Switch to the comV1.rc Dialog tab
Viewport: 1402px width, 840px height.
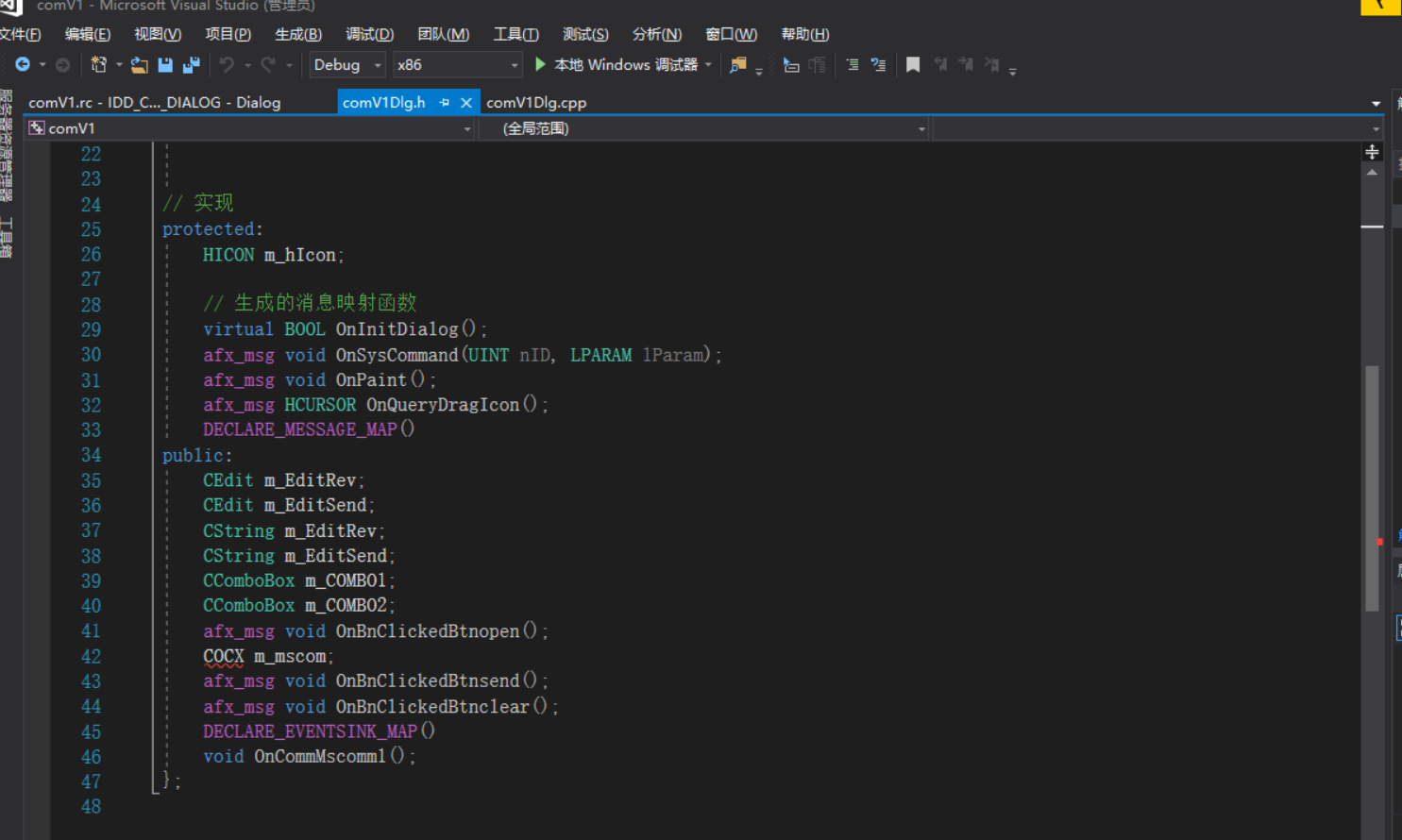pyautogui.click(x=155, y=102)
